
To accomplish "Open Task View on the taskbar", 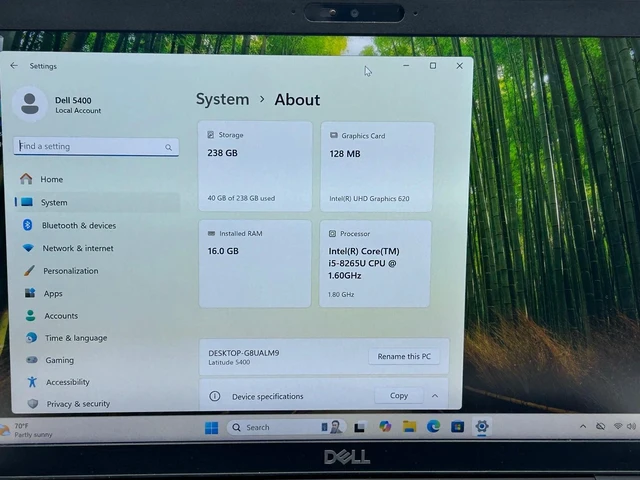I will click(x=360, y=427).
